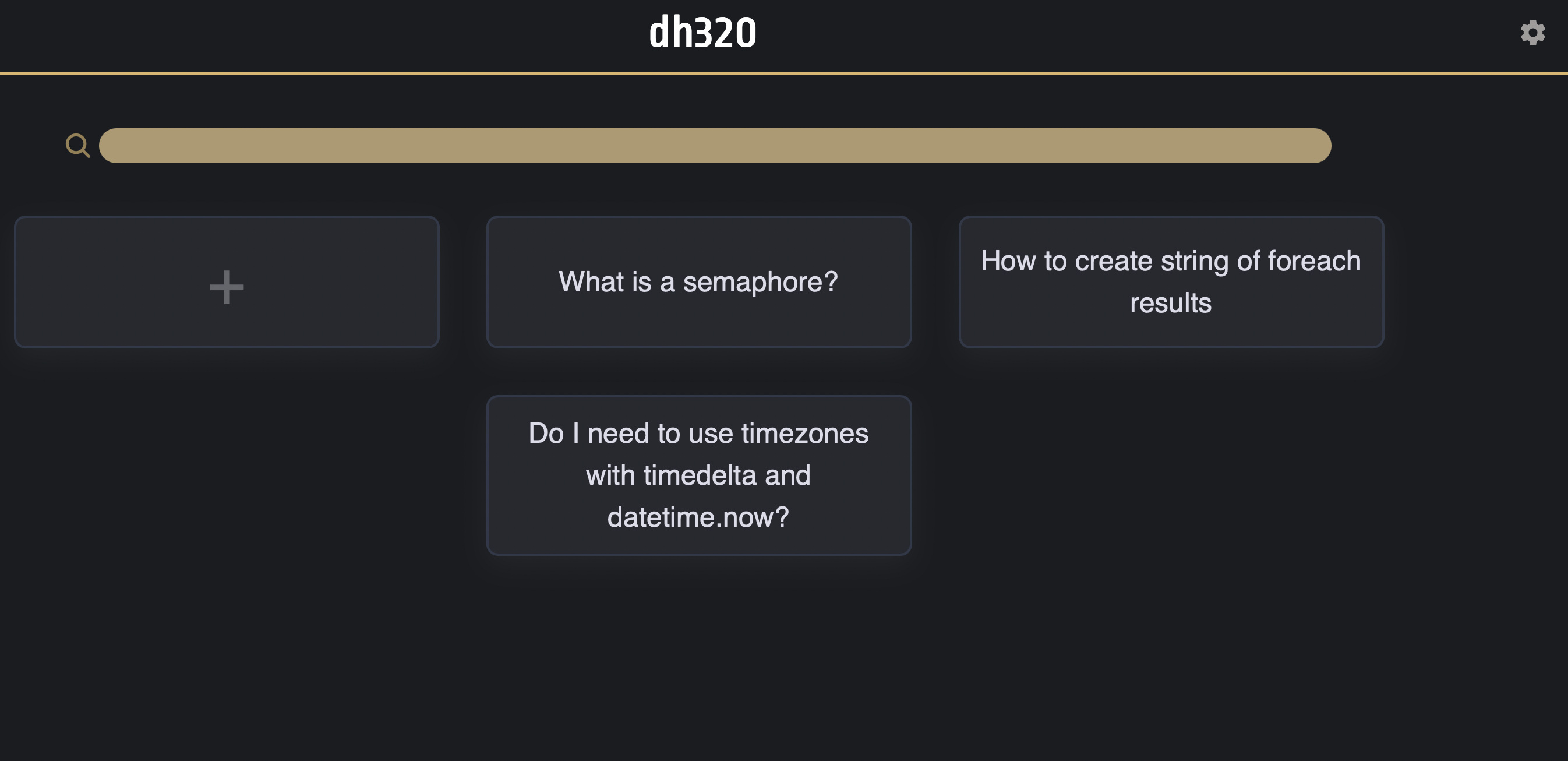The width and height of the screenshot is (1568, 761).
Task: Open the "What is a semaphore?" card
Action: coord(699,282)
